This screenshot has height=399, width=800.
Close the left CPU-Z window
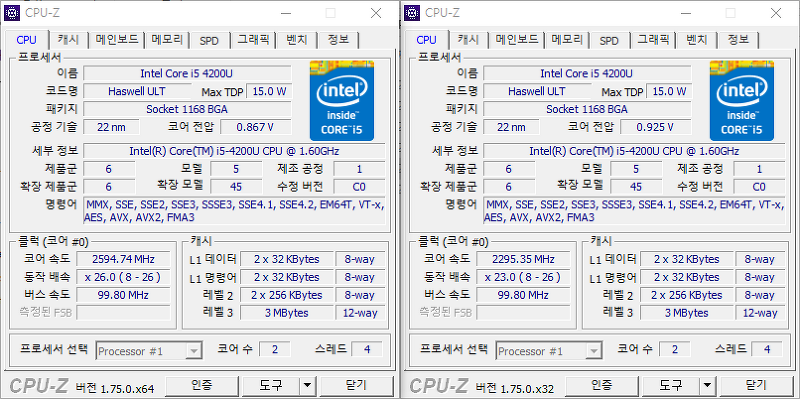[376, 13]
